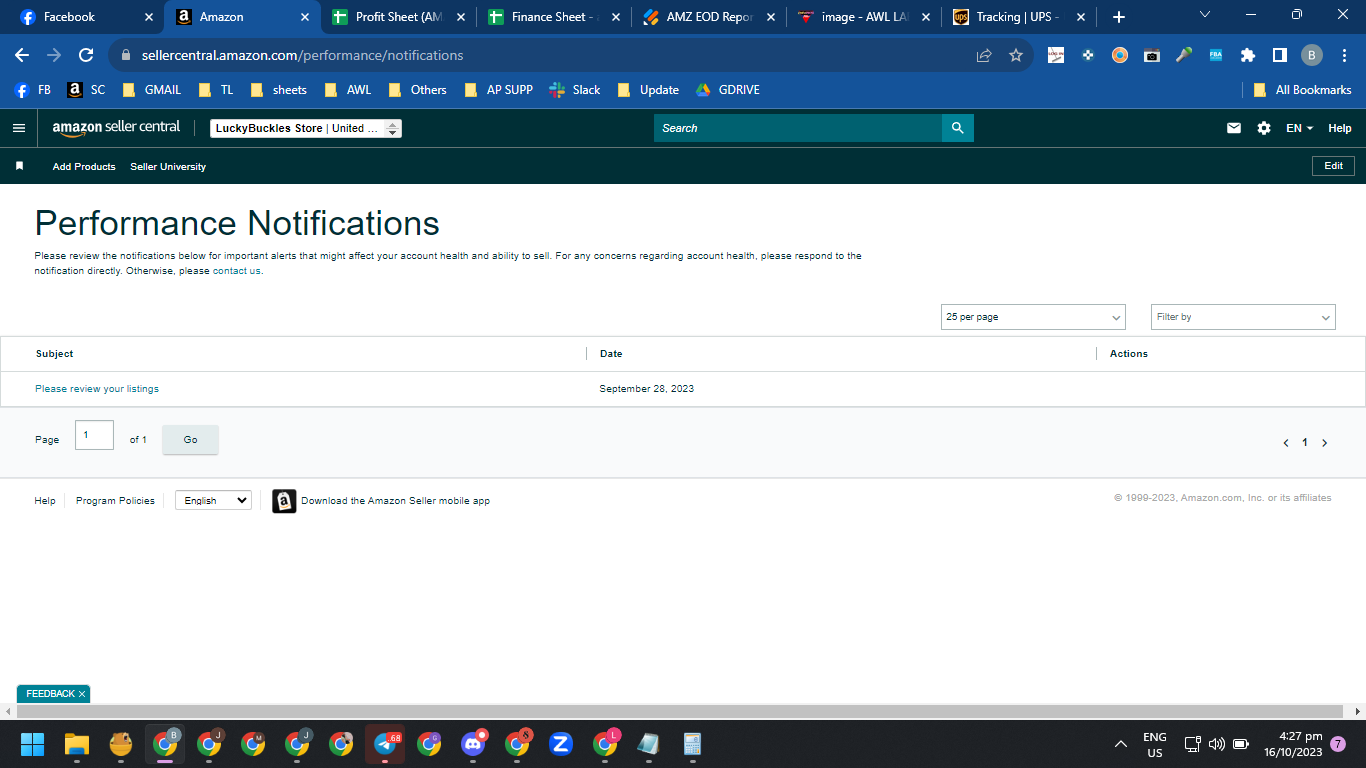Click the page number input box
The image size is (1366, 768).
click(94, 435)
